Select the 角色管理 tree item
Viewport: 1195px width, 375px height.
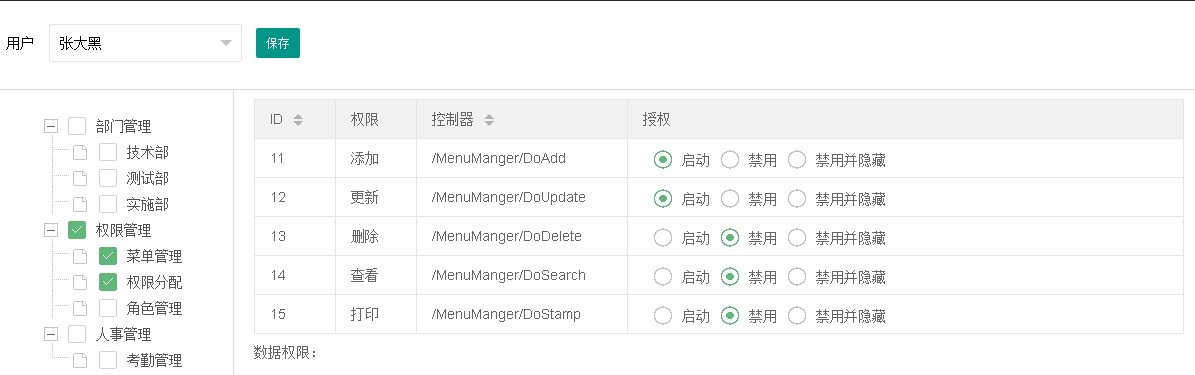click(154, 309)
